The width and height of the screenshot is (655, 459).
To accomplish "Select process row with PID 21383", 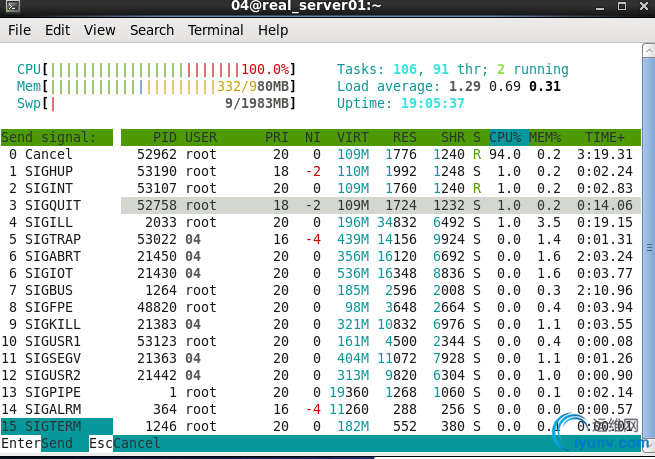I will 381,325.
